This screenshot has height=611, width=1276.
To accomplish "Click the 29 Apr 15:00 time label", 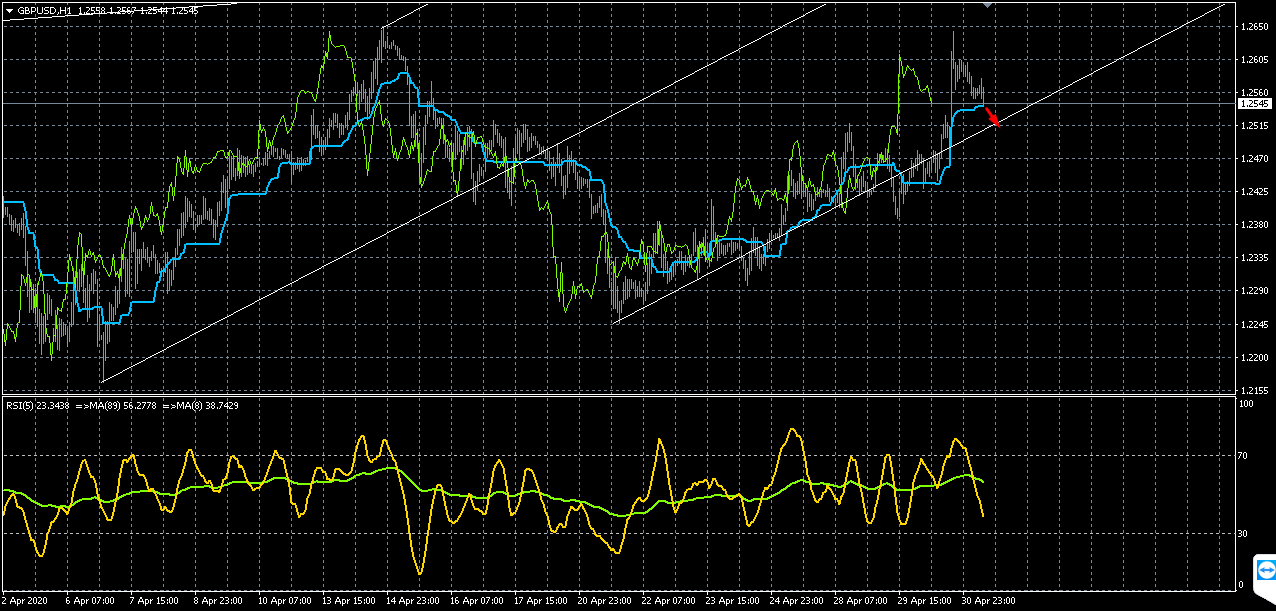I will coord(923,602).
